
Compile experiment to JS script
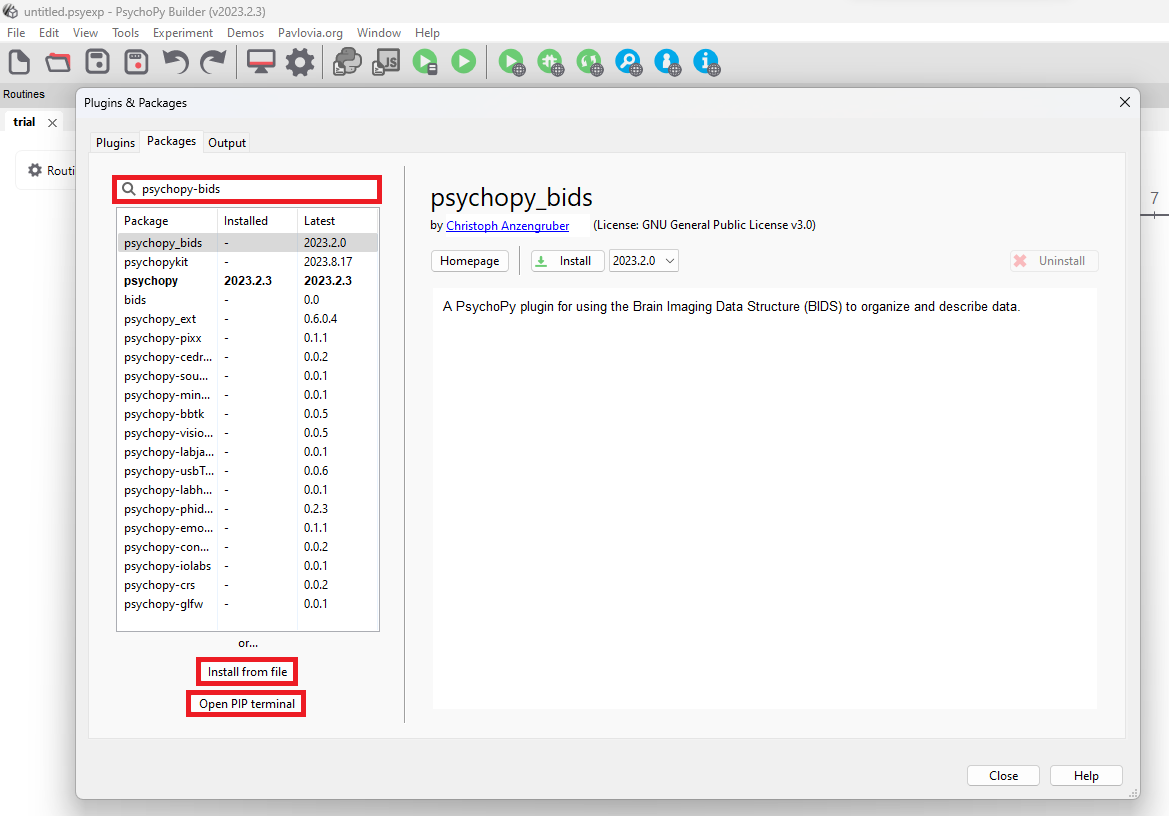pyautogui.click(x=386, y=62)
